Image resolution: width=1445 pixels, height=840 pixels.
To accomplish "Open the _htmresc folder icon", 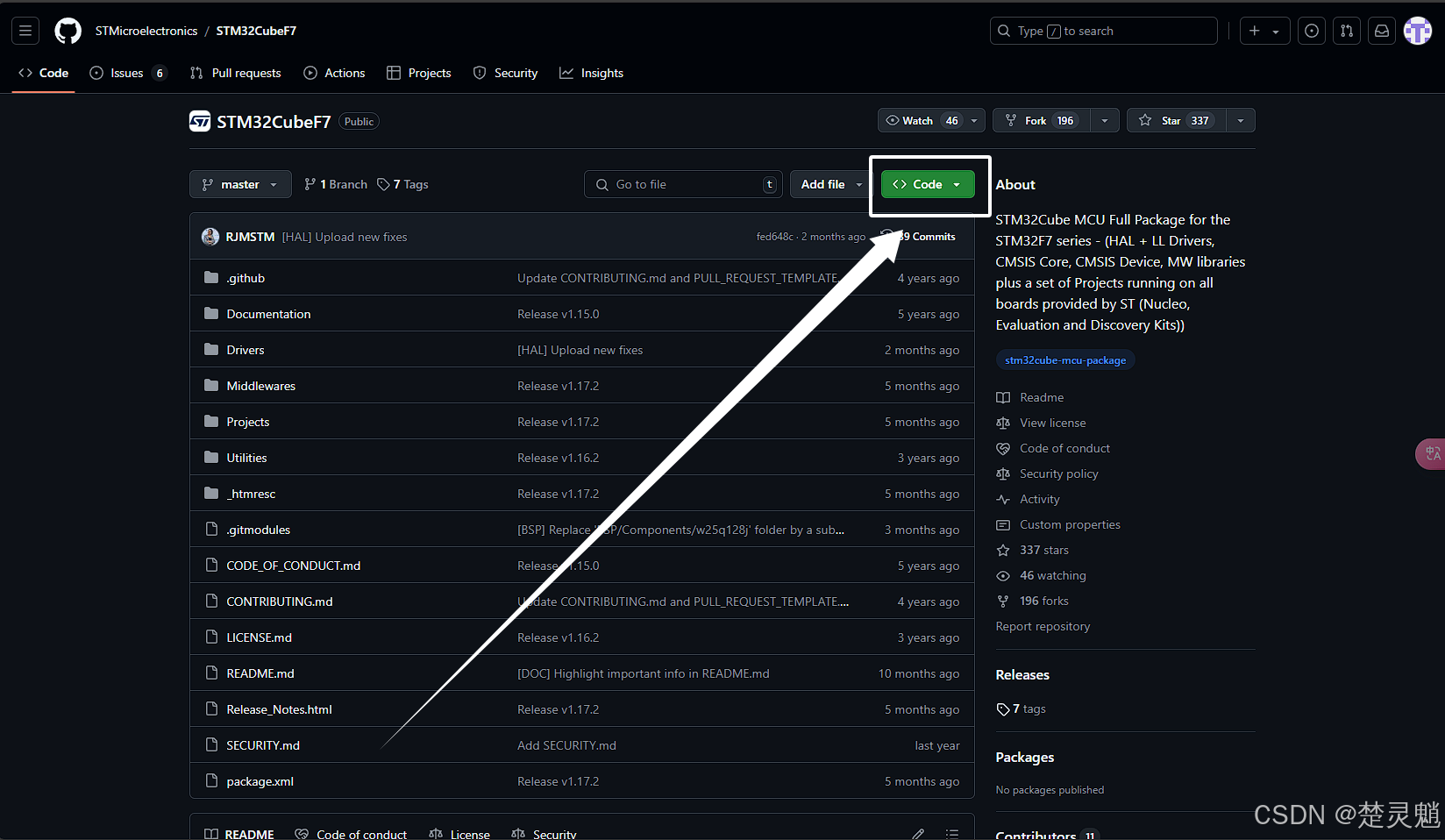I will 211,494.
